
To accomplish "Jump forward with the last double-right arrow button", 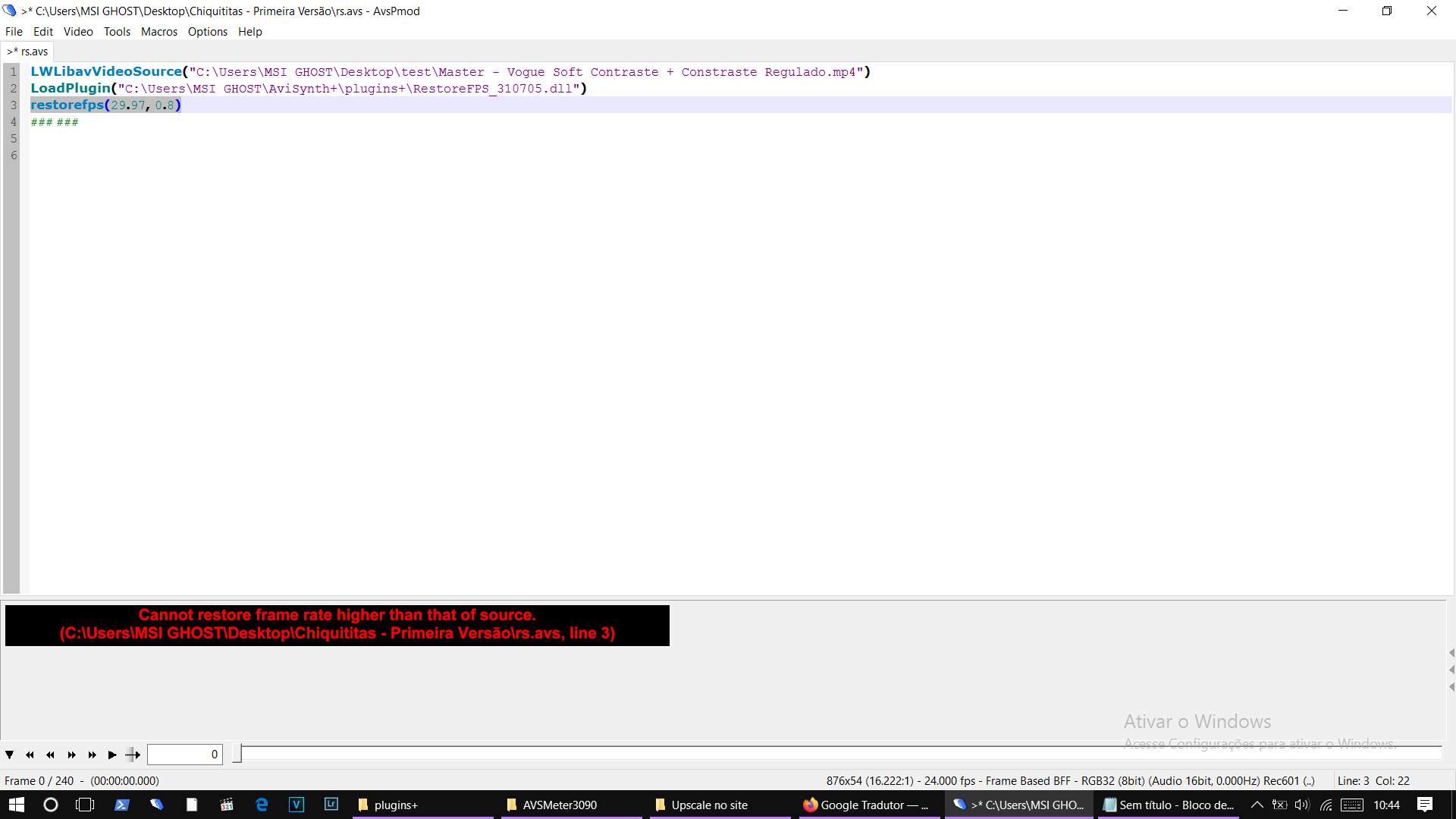I will tap(92, 755).
